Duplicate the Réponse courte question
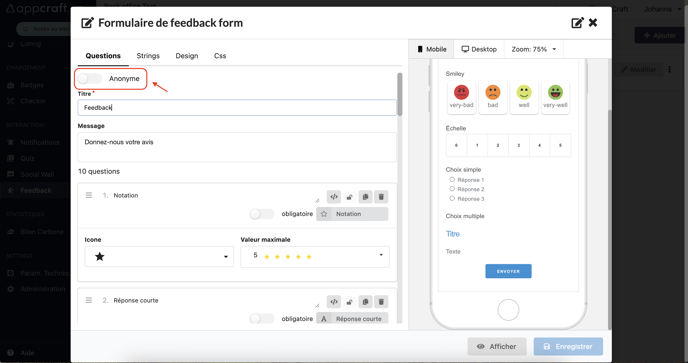This screenshot has width=688, height=363. [x=365, y=302]
